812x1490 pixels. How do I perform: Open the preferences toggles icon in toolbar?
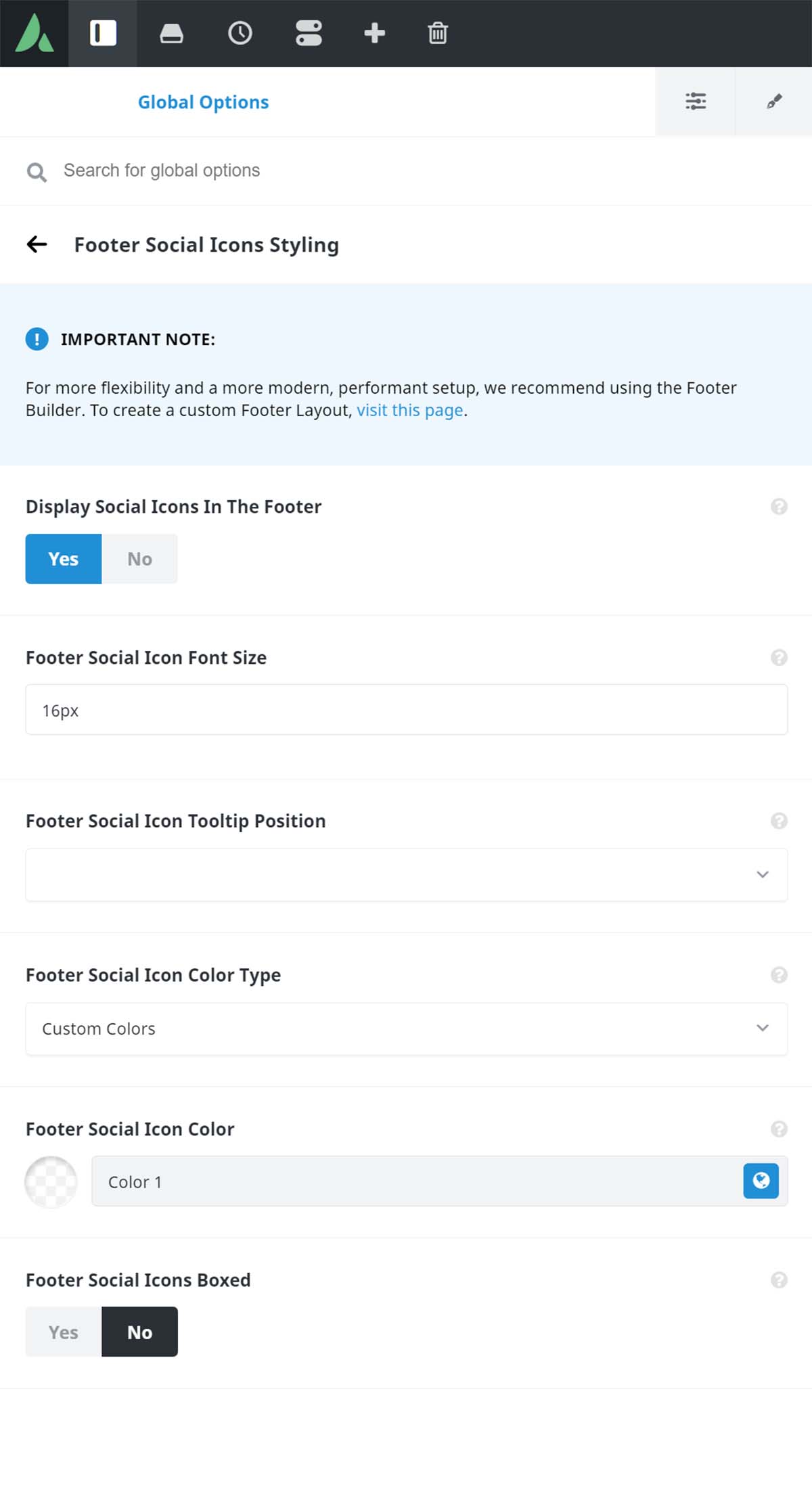309,33
